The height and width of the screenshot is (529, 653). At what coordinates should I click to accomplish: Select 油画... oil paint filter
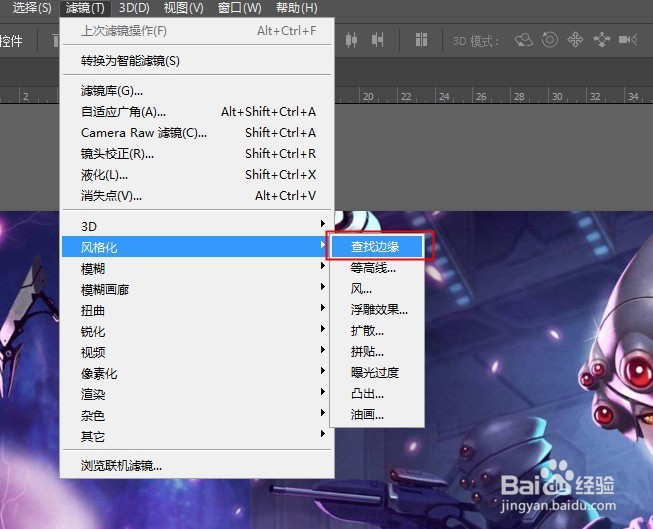point(377,414)
